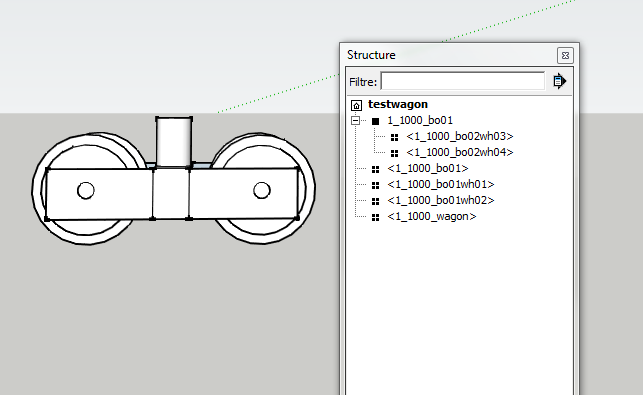Click the component icon for 1_1000_bo02wh03
This screenshot has width=643, height=395.
pyautogui.click(x=394, y=137)
